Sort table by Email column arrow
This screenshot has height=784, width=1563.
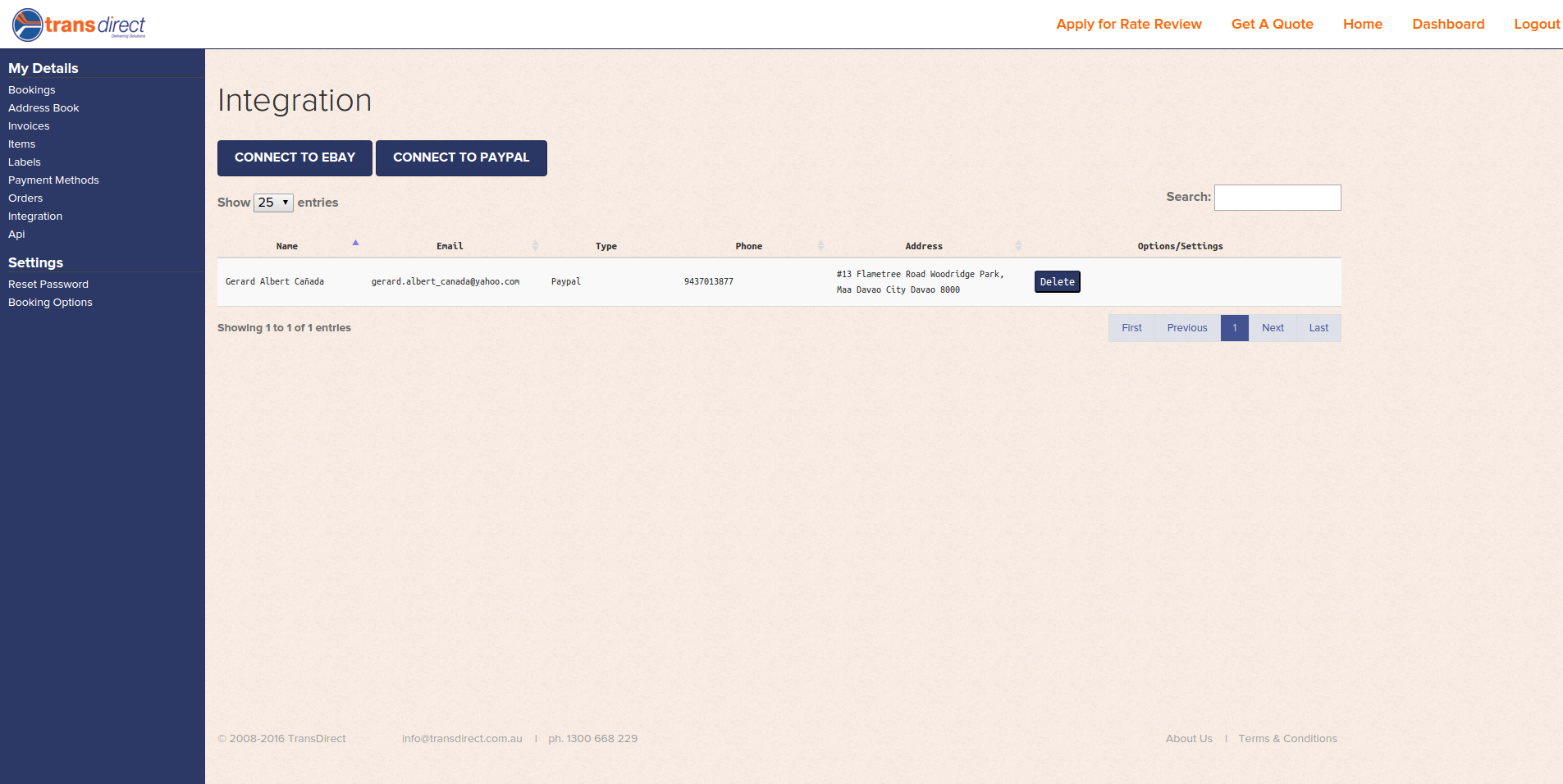pyautogui.click(x=535, y=246)
